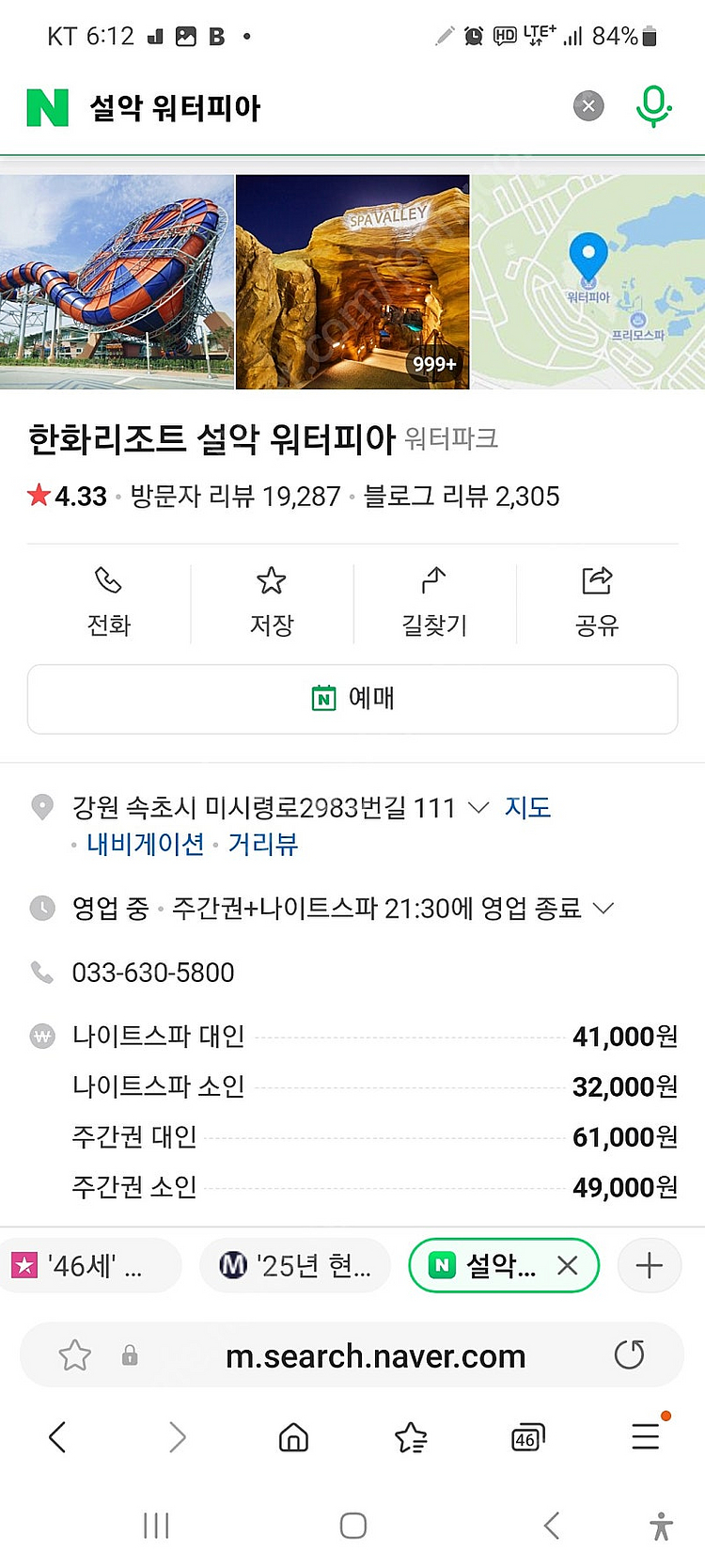705x1568 pixels.
Task: Open the 거리뷰 street view link
Action: coord(263,845)
